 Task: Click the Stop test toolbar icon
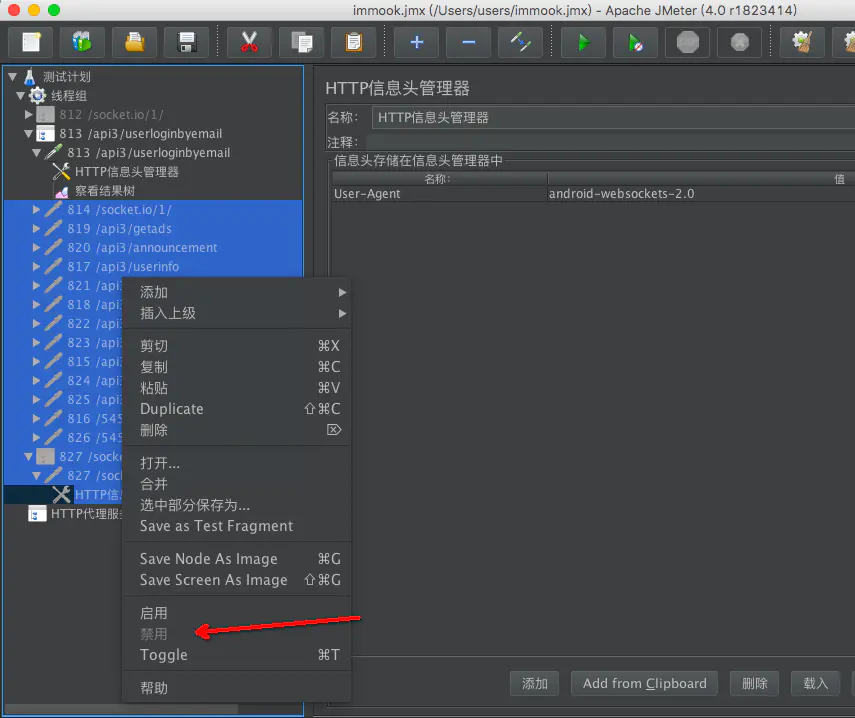pos(688,42)
